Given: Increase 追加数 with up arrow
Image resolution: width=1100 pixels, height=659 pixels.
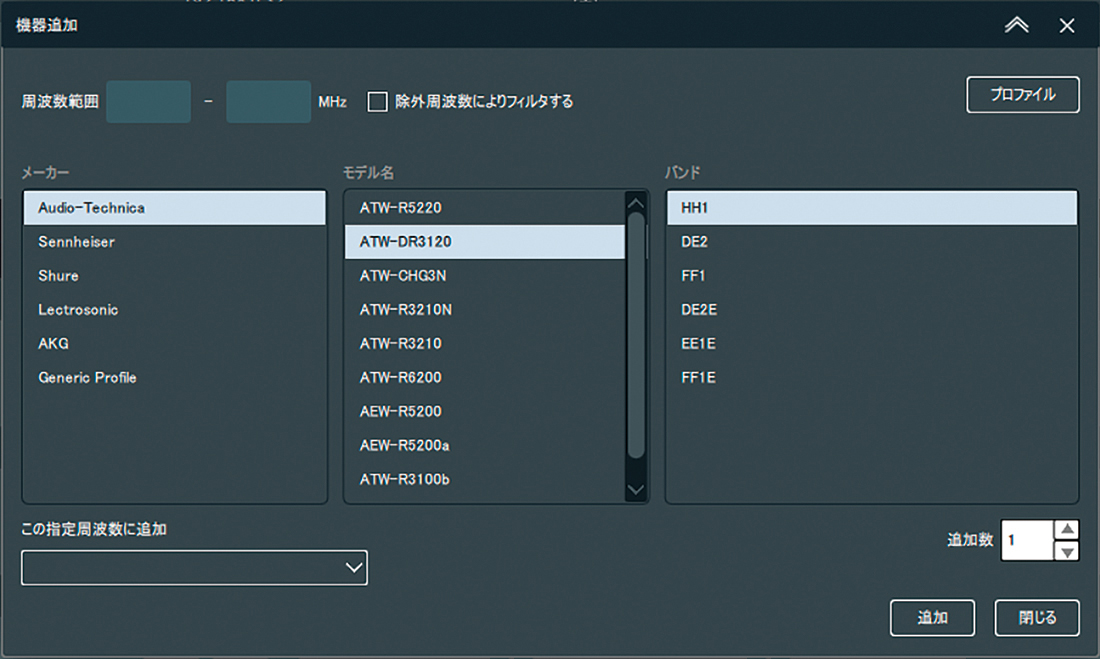Looking at the screenshot, I should pos(1066,529).
